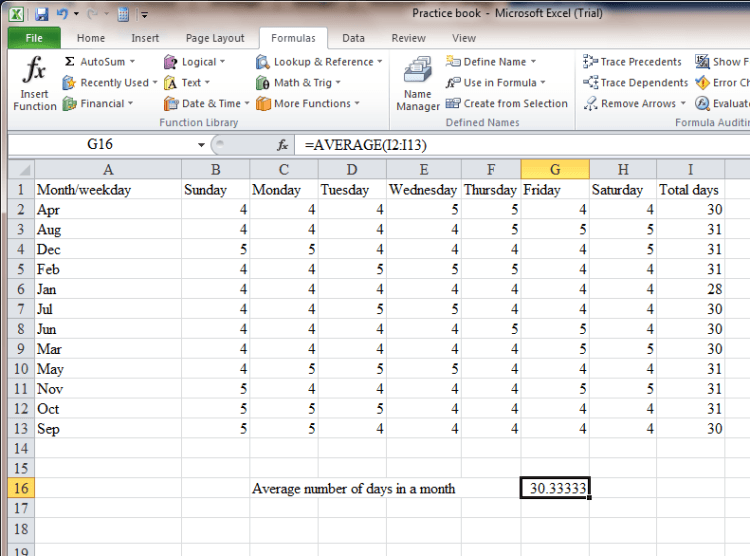Select row 1 header
This screenshot has width=750, height=556.
(x=21, y=189)
